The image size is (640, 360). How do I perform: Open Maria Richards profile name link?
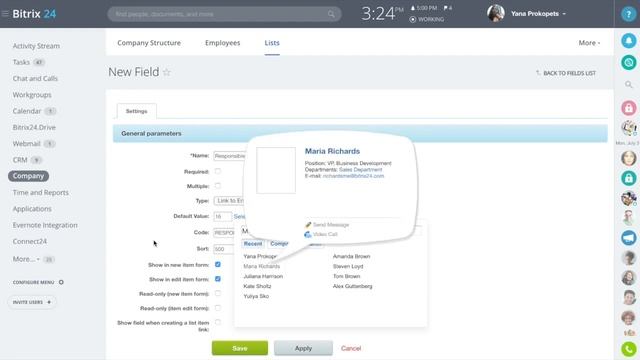point(332,151)
